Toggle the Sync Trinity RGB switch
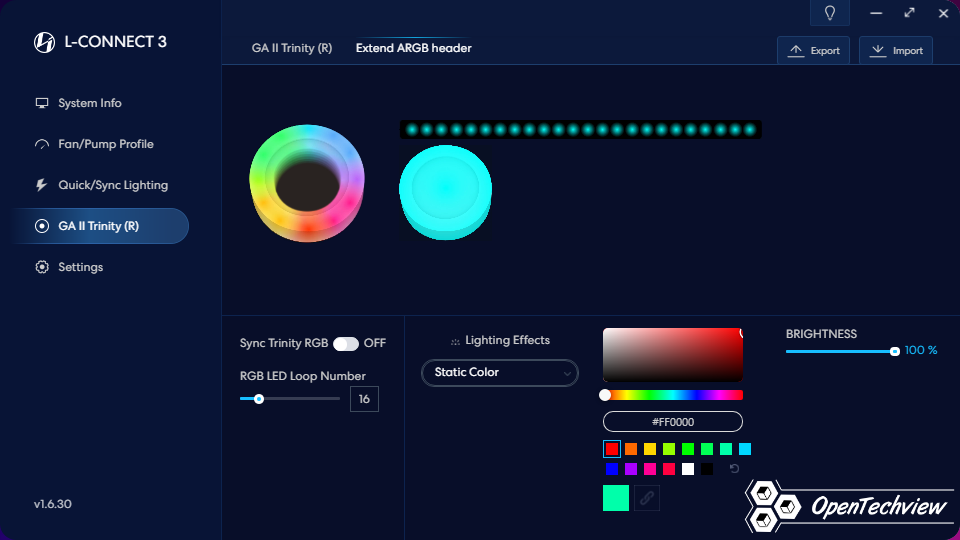Image resolution: width=960 pixels, height=540 pixels. point(346,343)
